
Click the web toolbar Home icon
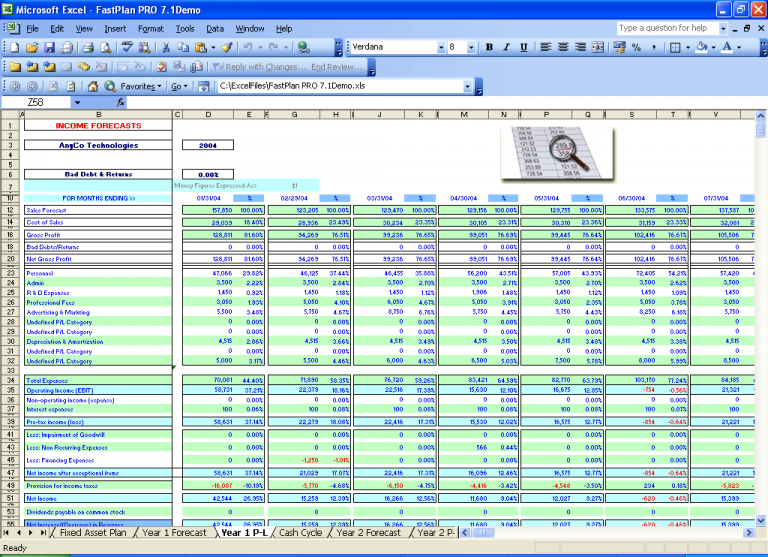(92, 87)
